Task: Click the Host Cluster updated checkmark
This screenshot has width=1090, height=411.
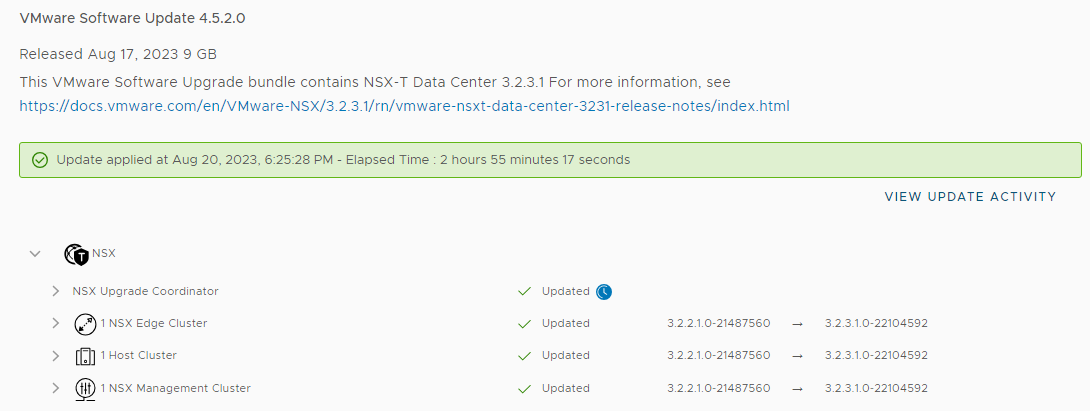Action: [x=524, y=356]
